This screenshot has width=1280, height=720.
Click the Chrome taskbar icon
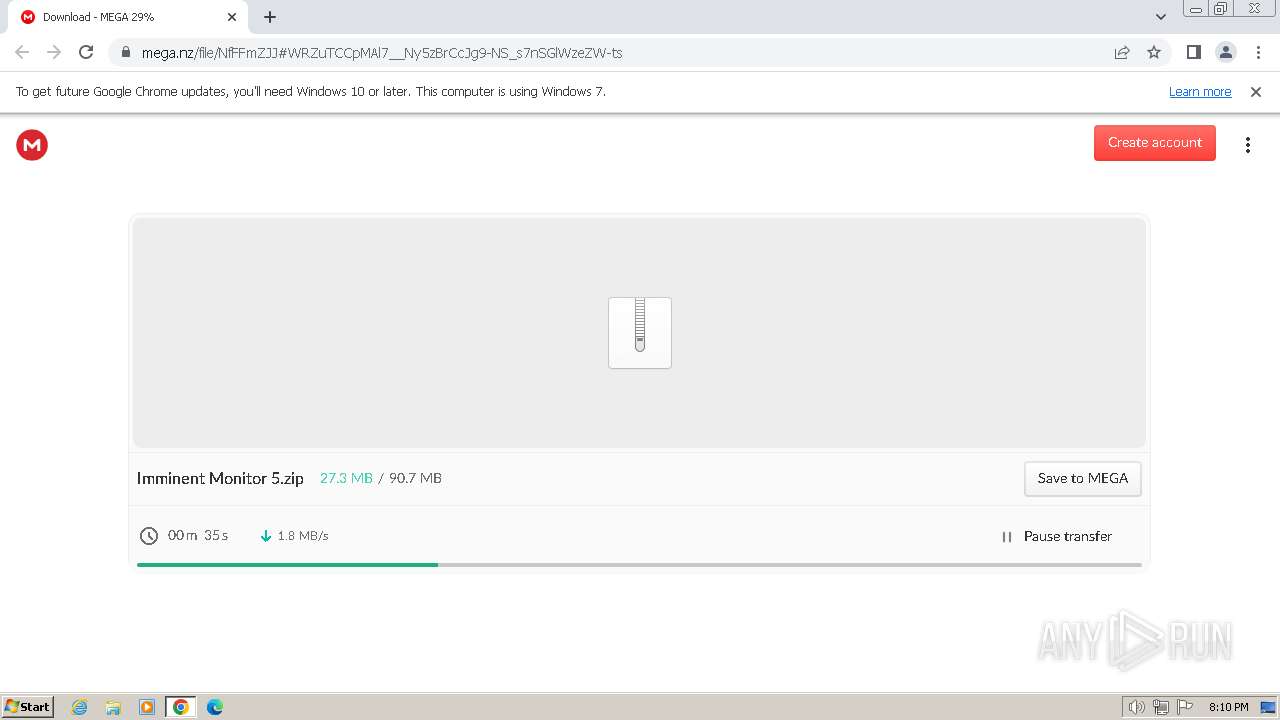[181, 707]
